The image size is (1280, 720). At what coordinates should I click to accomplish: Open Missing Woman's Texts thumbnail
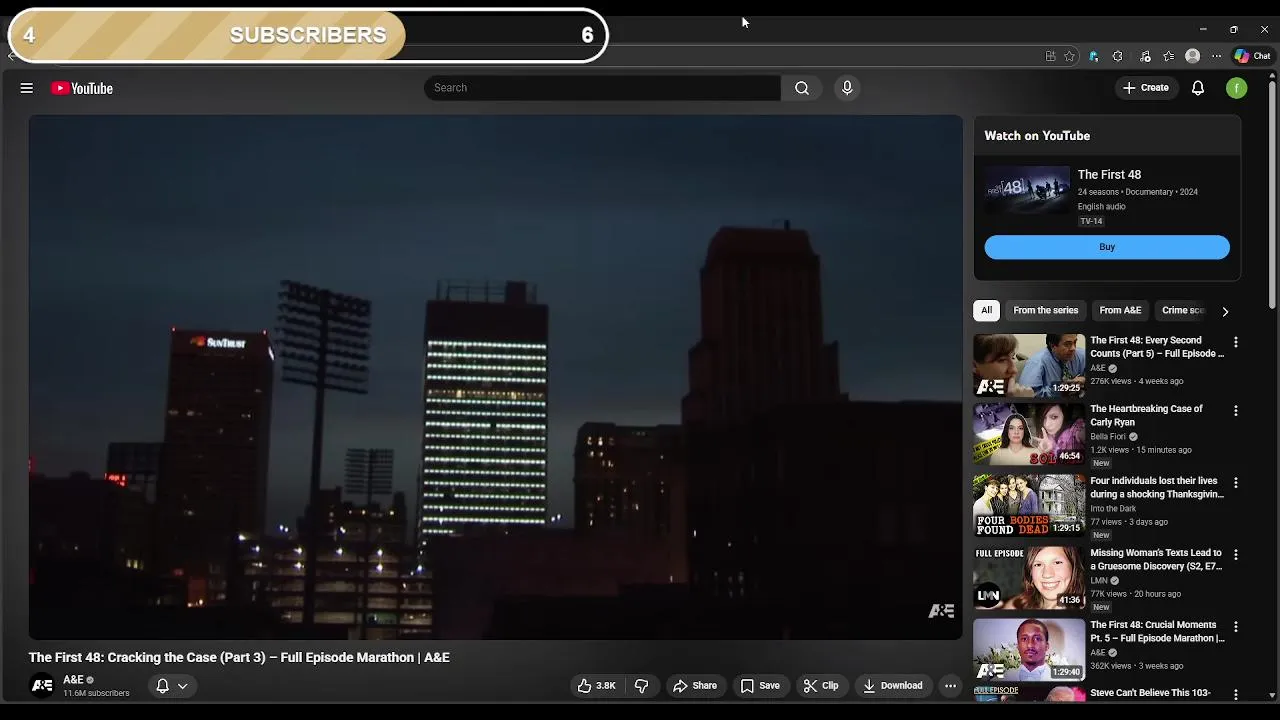pos(1029,578)
